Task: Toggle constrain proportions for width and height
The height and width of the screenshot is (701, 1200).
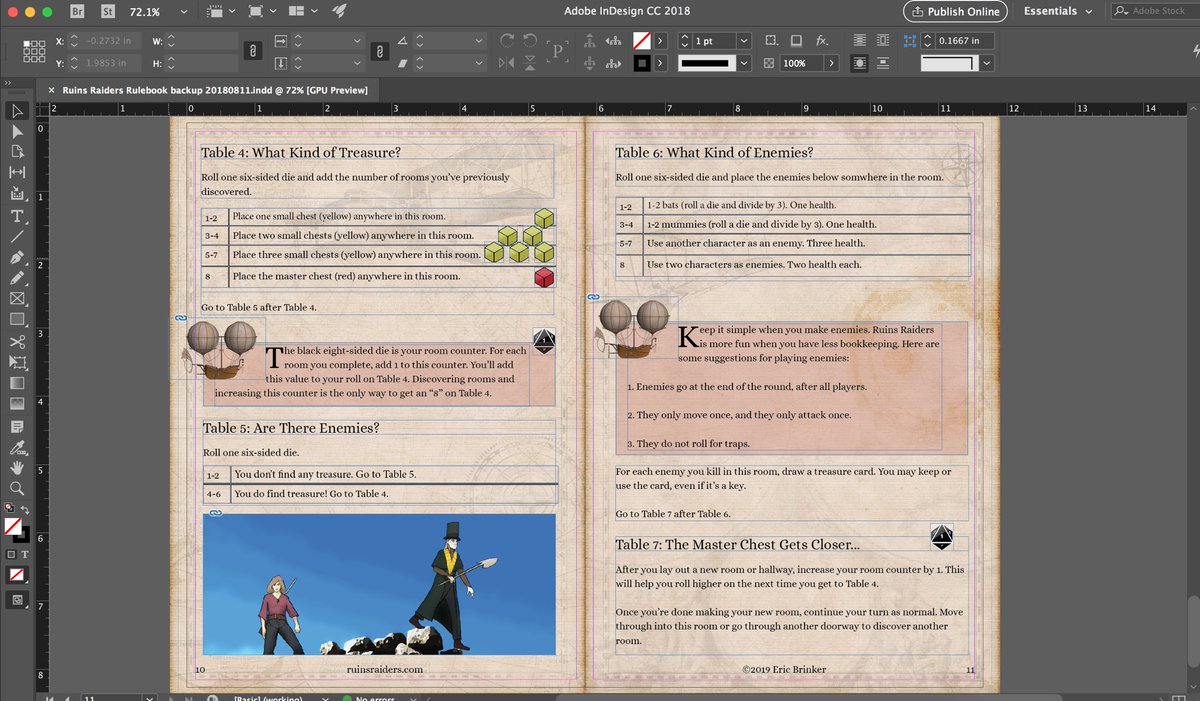Action: click(x=254, y=51)
